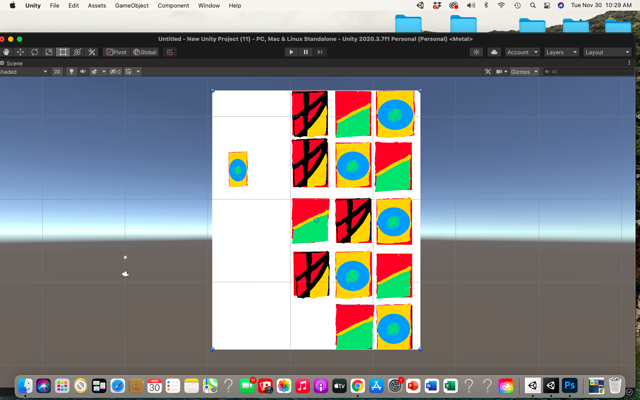Open the GameObject menu
Image resolution: width=640 pixels, height=400 pixels.
(131, 5)
